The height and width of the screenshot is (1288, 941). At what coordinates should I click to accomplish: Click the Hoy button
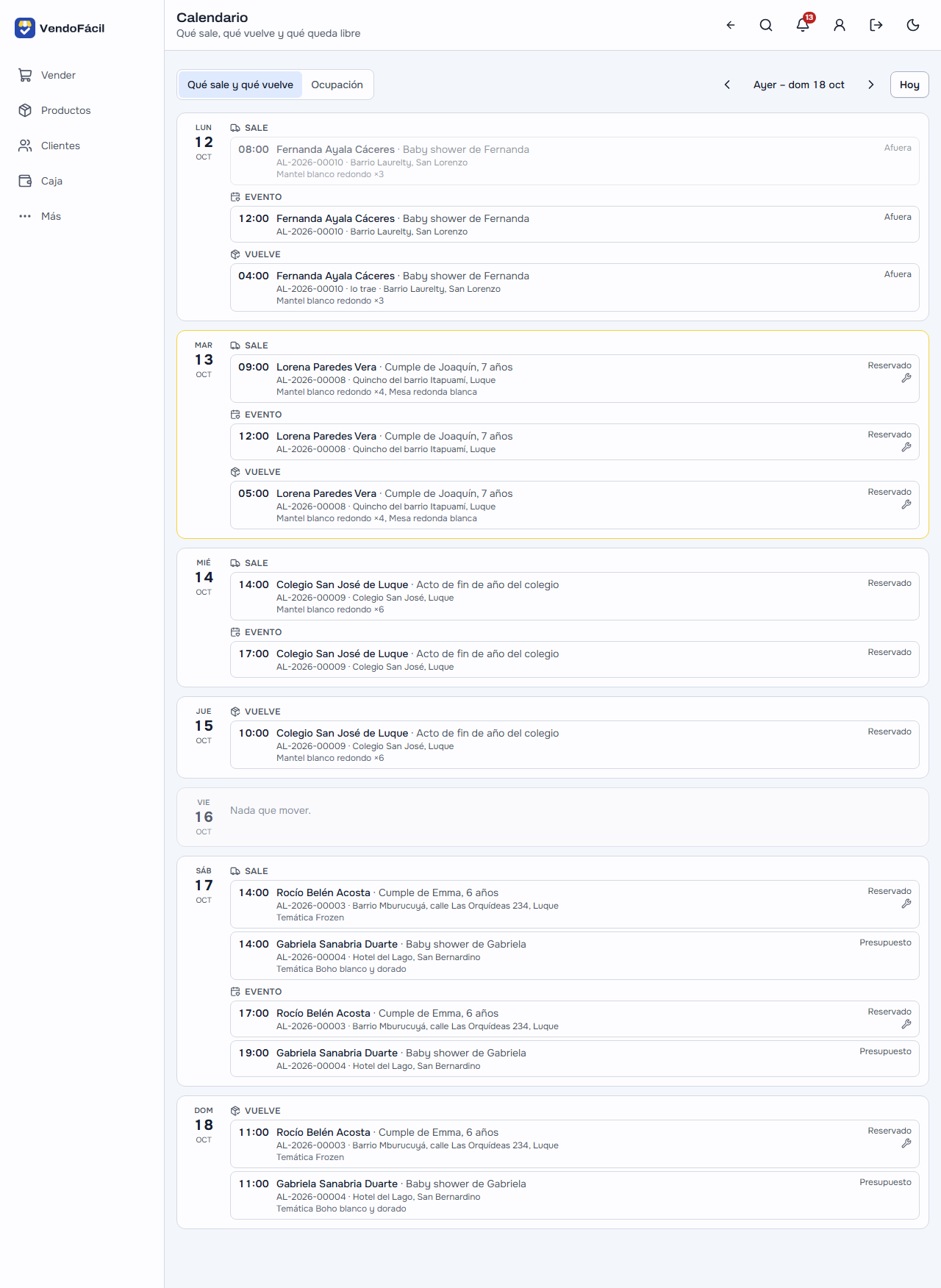tap(909, 85)
